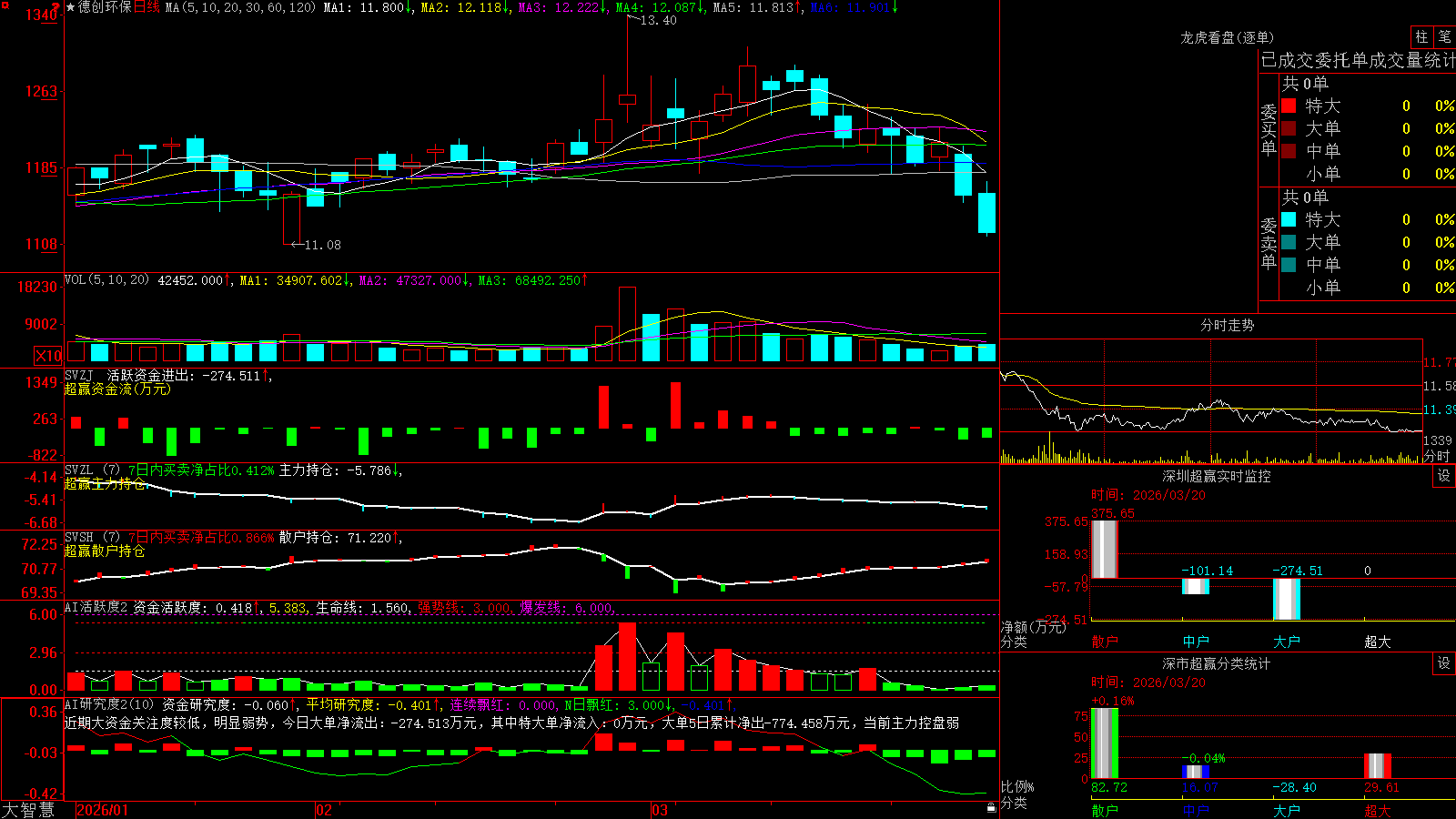
Task: Click teal 大单 swatch in 委卖单
Action: coord(1289,242)
